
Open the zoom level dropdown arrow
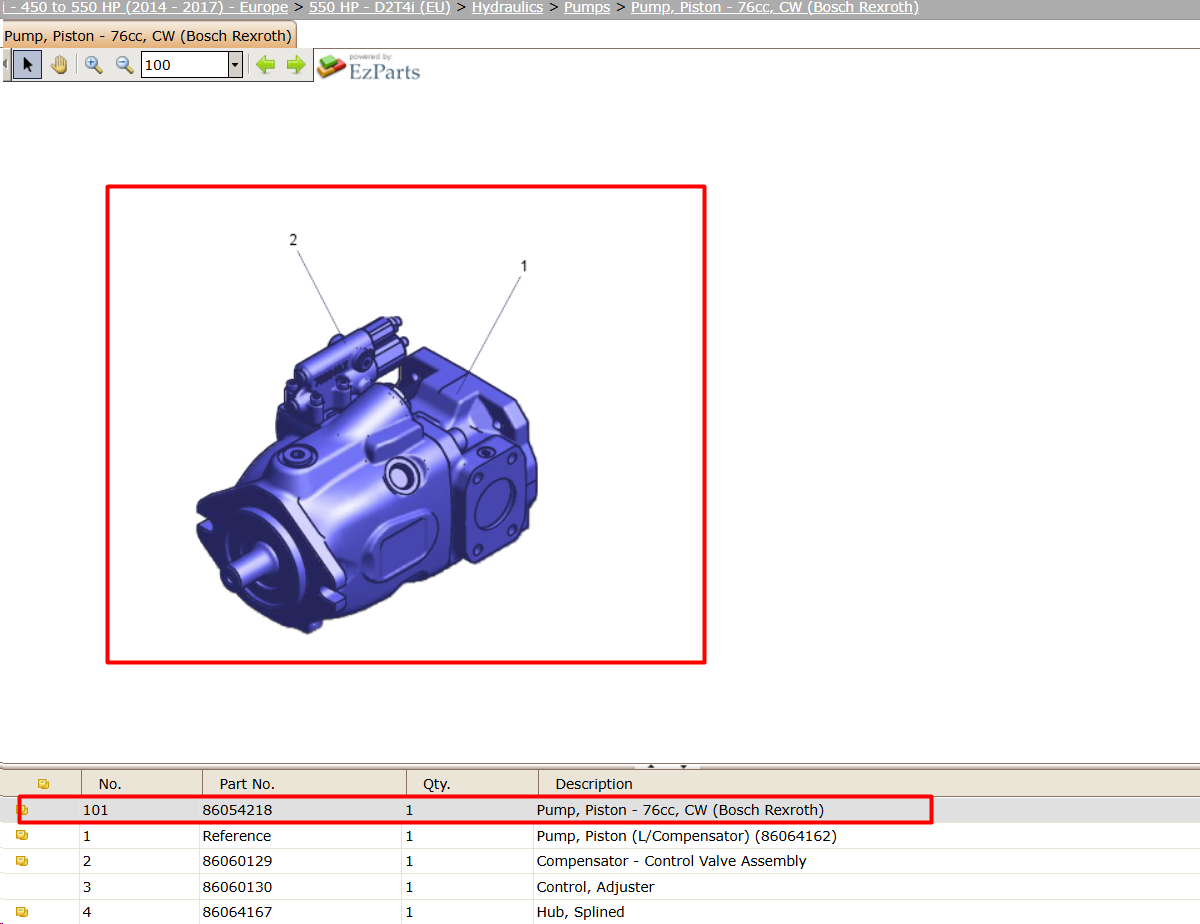tap(235, 65)
